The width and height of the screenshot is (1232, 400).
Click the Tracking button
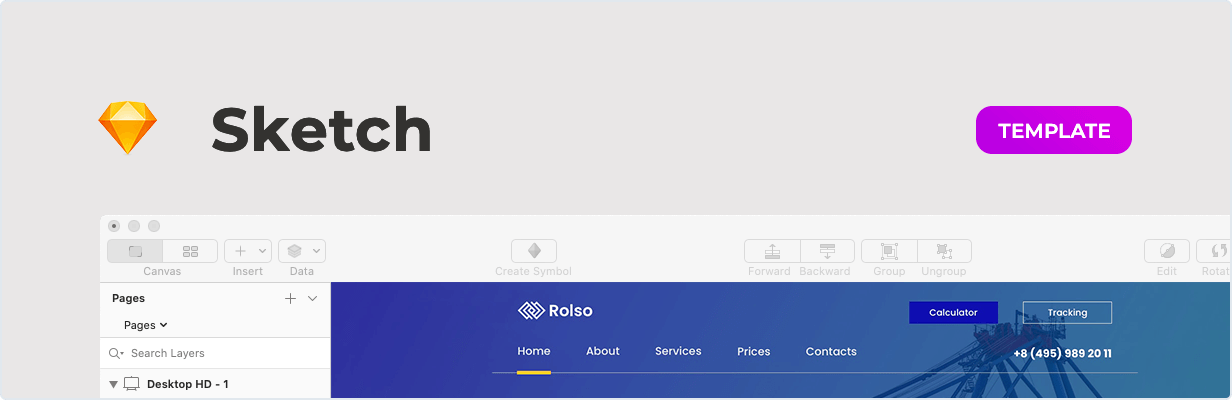click(x=1067, y=313)
